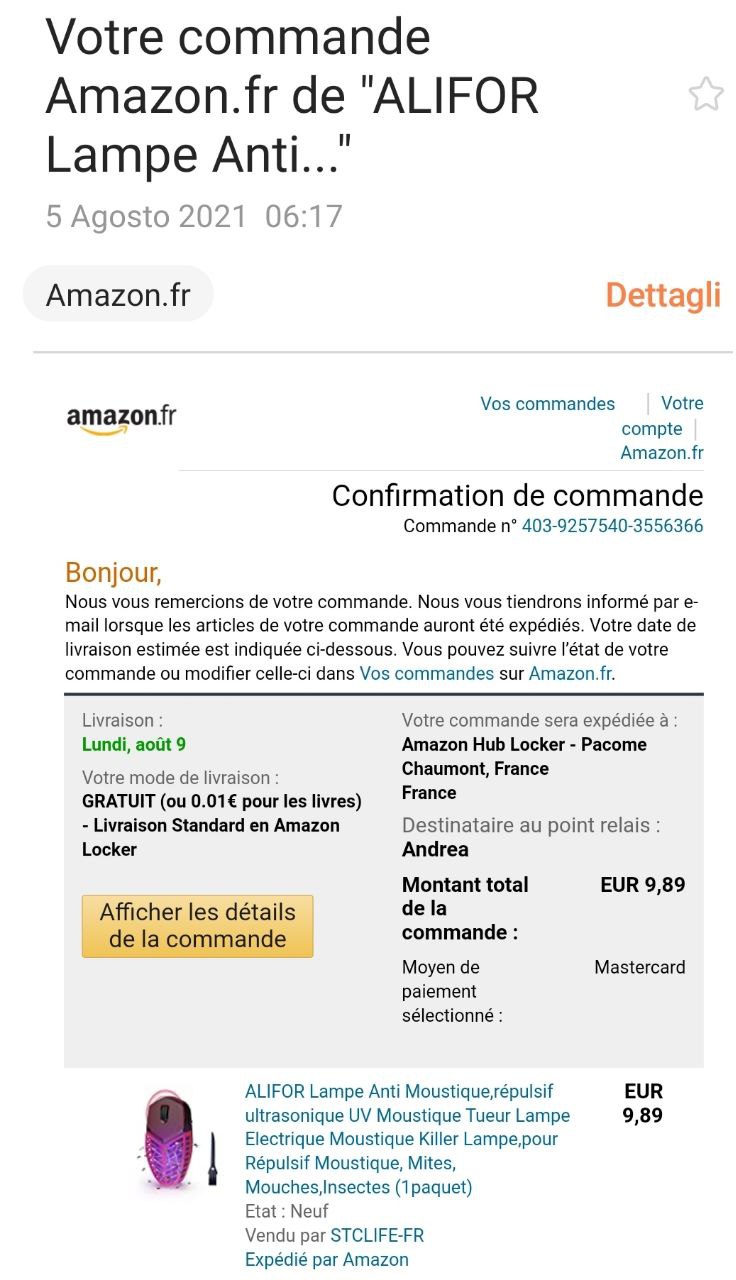This screenshot has height=1280, width=736.
Task: Tap Confirmation de commande heading
Action: pos(517,496)
